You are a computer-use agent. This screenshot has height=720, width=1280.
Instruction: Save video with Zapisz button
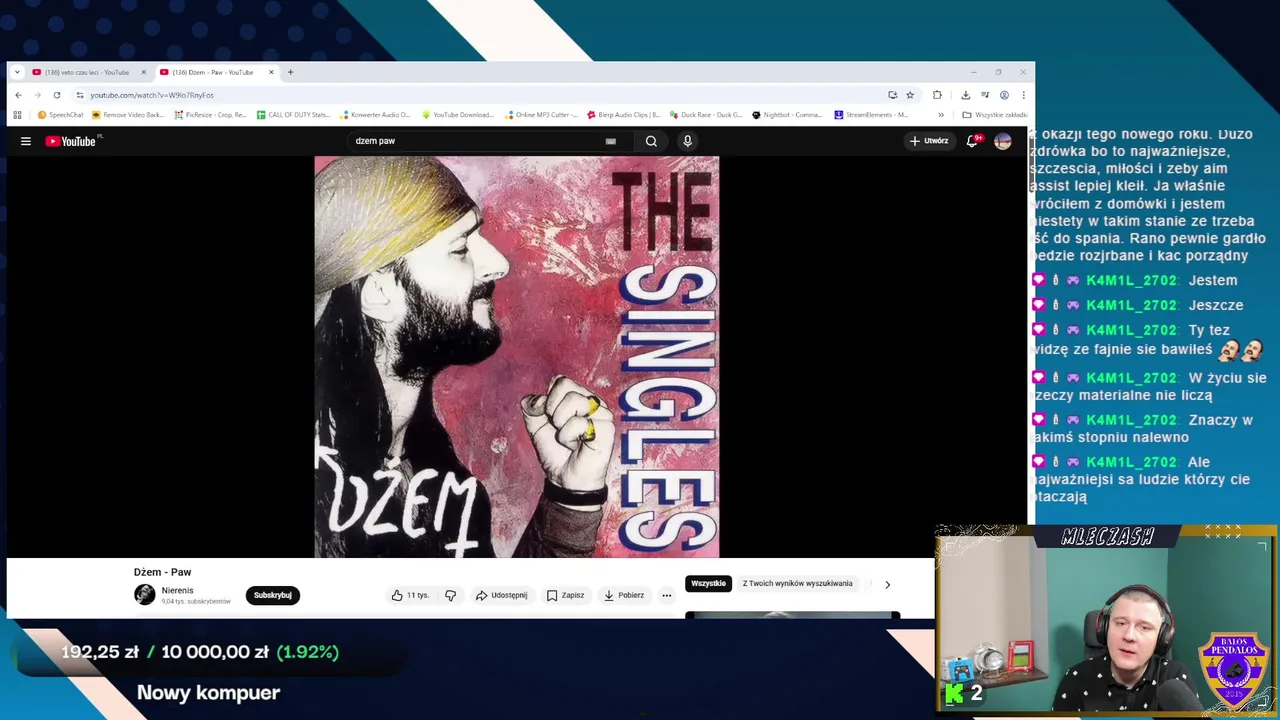click(565, 595)
